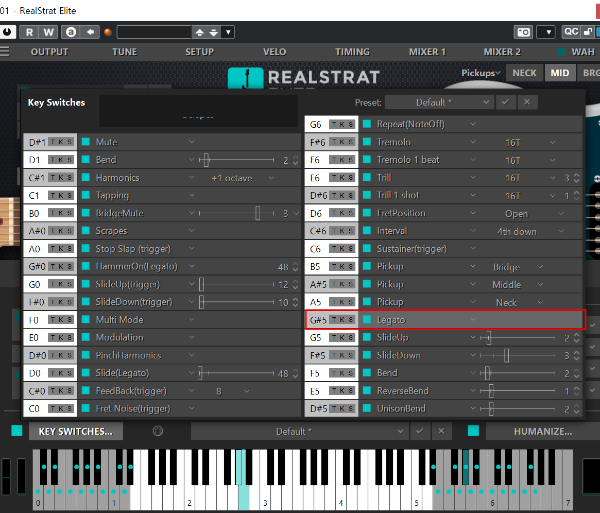Screen dimensions: 600x513
Task: Toggle the Harmonics key switch checkbox
Action: 86,177
